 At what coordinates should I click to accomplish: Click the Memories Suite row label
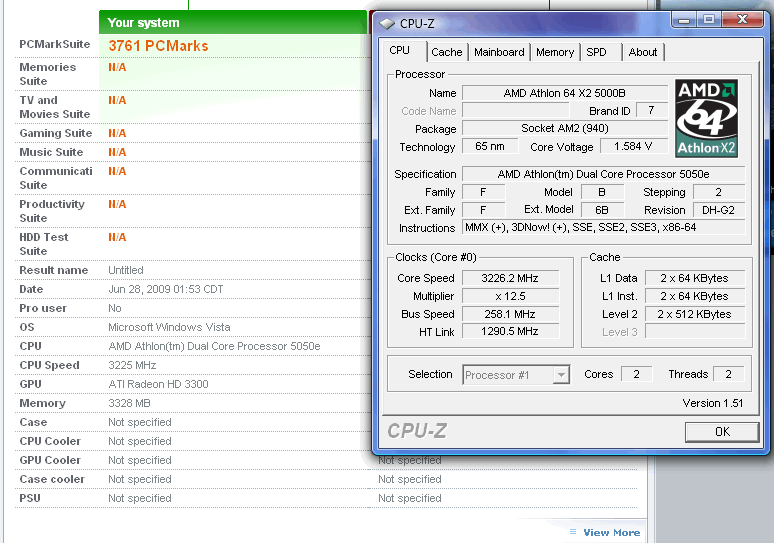(47, 74)
